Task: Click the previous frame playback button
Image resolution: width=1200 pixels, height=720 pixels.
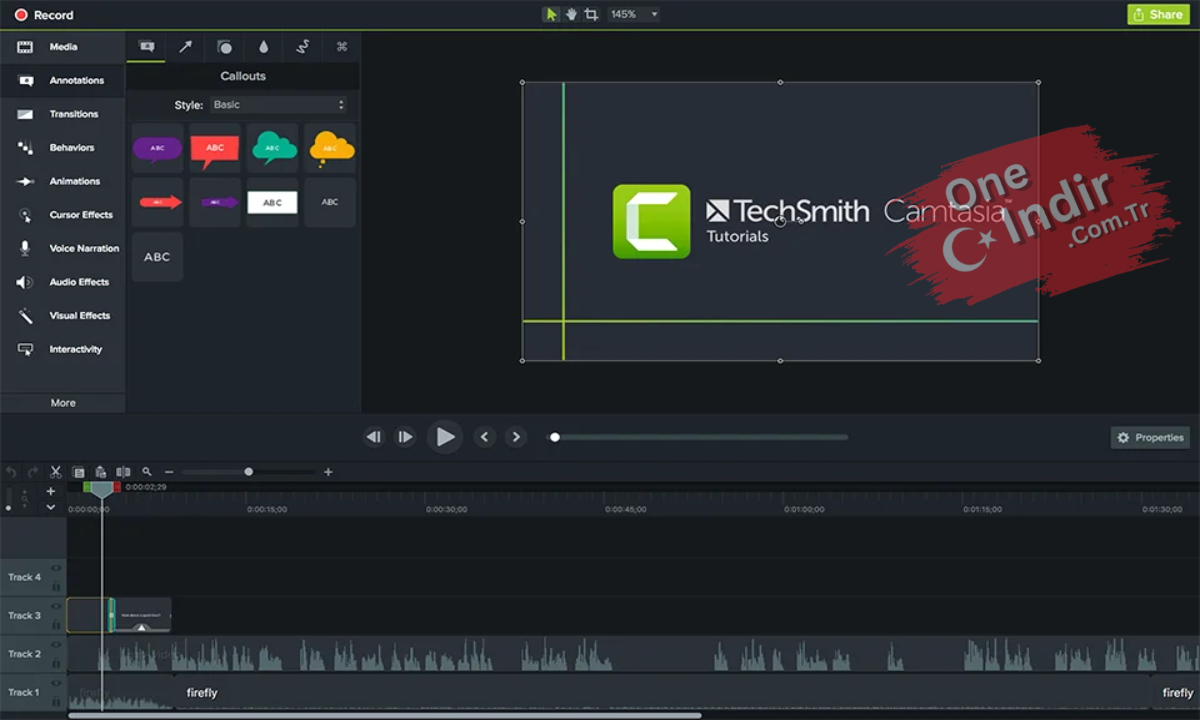Action: pos(374,437)
